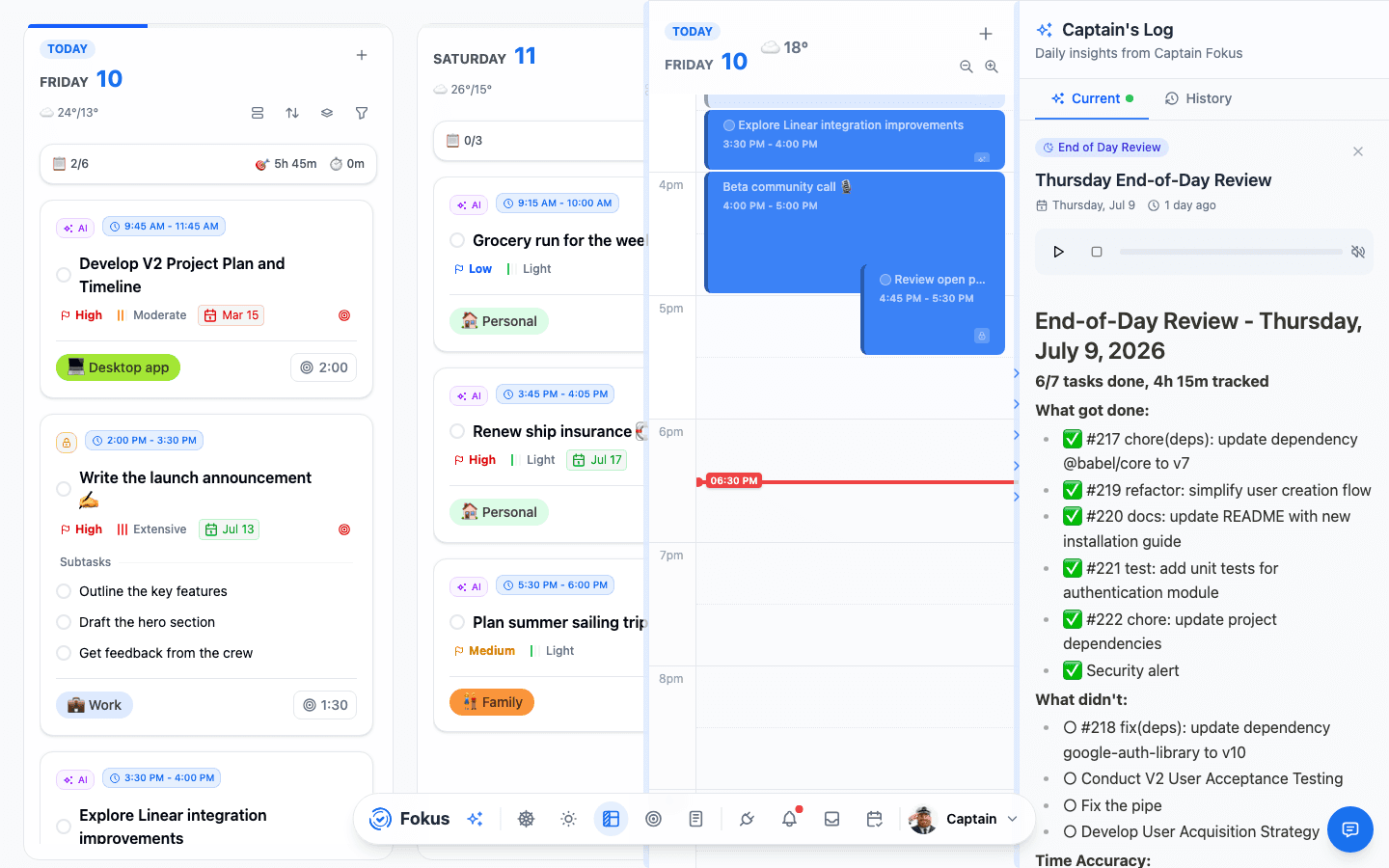This screenshot has width=1389, height=868.
Task: Open Medium priority on summer sailing trip
Action: click(484, 651)
